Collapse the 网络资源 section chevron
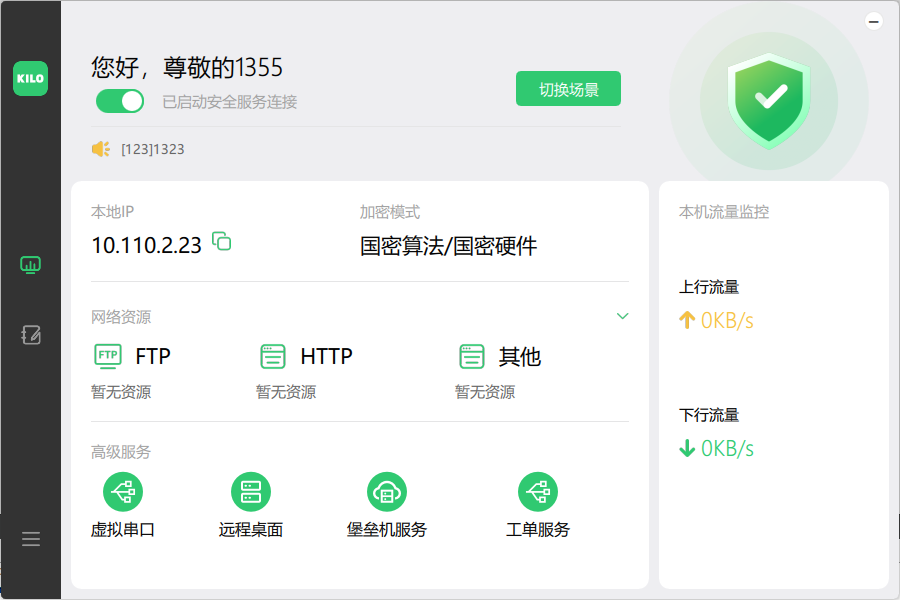This screenshot has width=900, height=600. [x=623, y=315]
